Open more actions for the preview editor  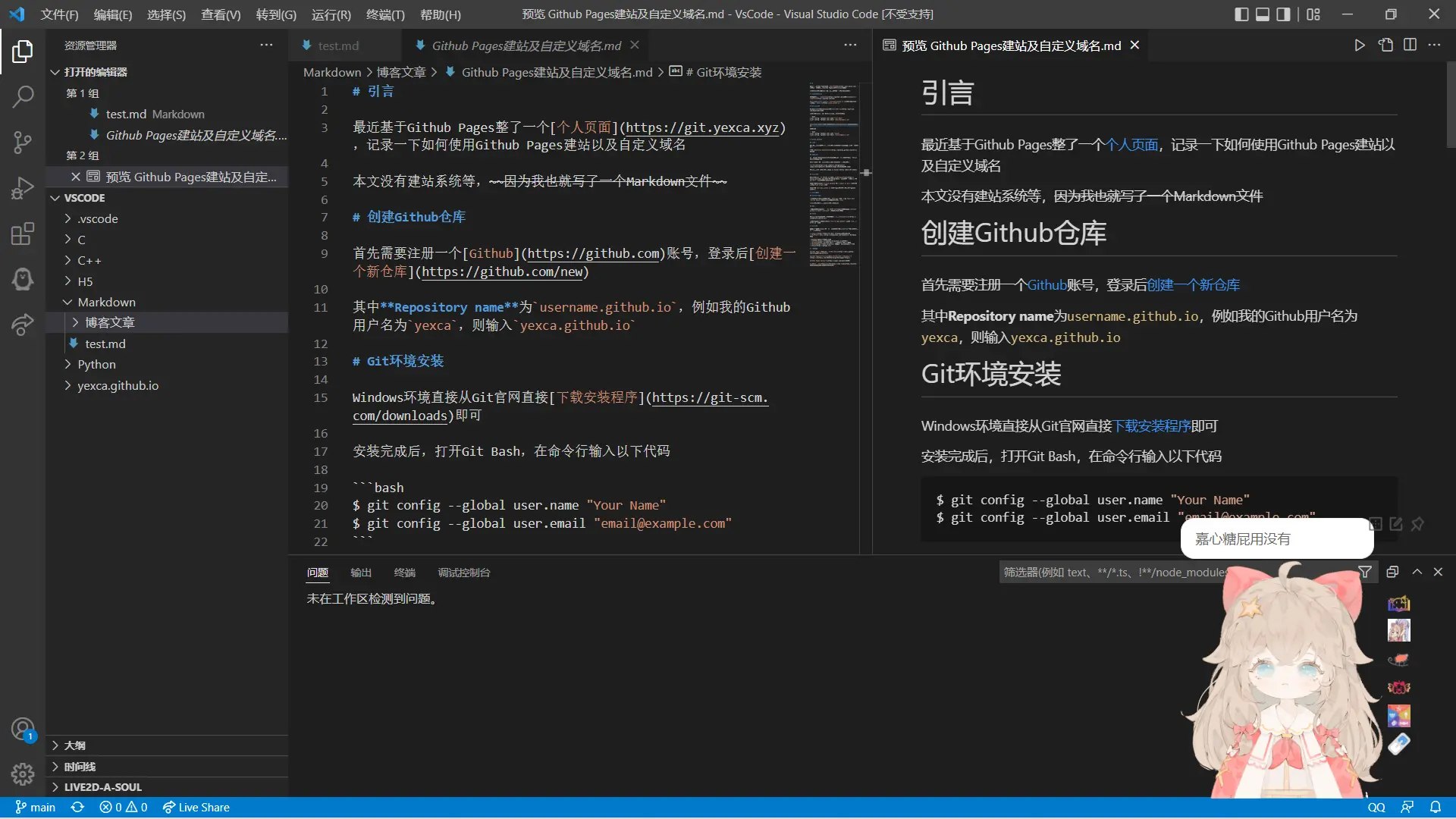(1434, 45)
